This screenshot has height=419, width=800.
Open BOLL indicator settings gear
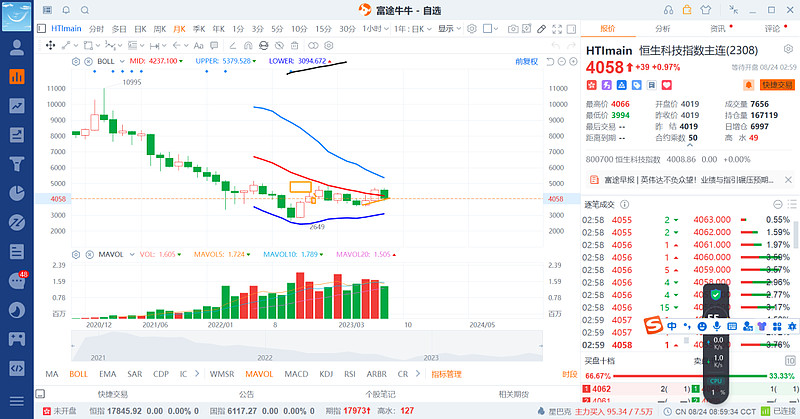pos(76,61)
